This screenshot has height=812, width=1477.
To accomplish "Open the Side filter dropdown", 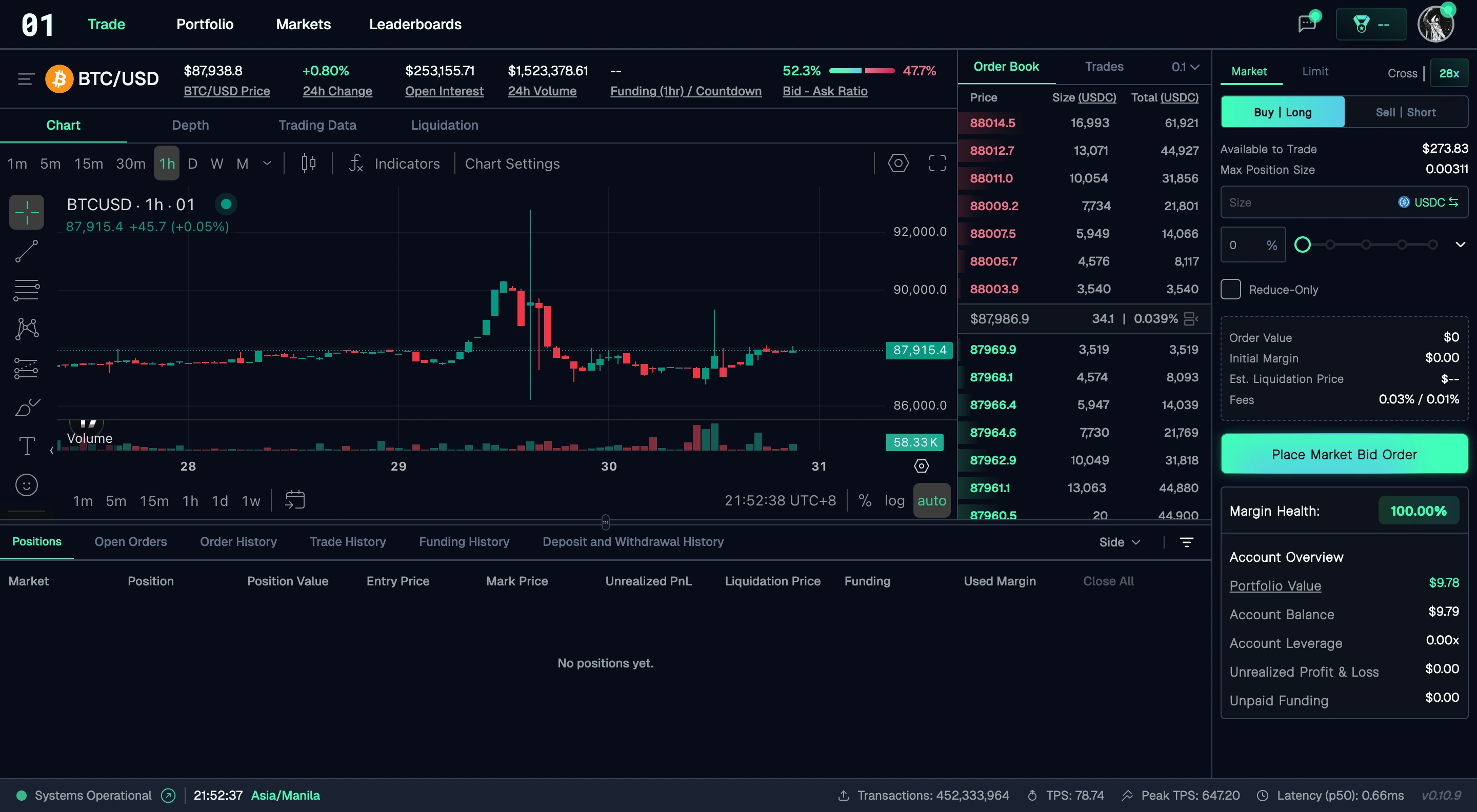I will coord(1119,541).
